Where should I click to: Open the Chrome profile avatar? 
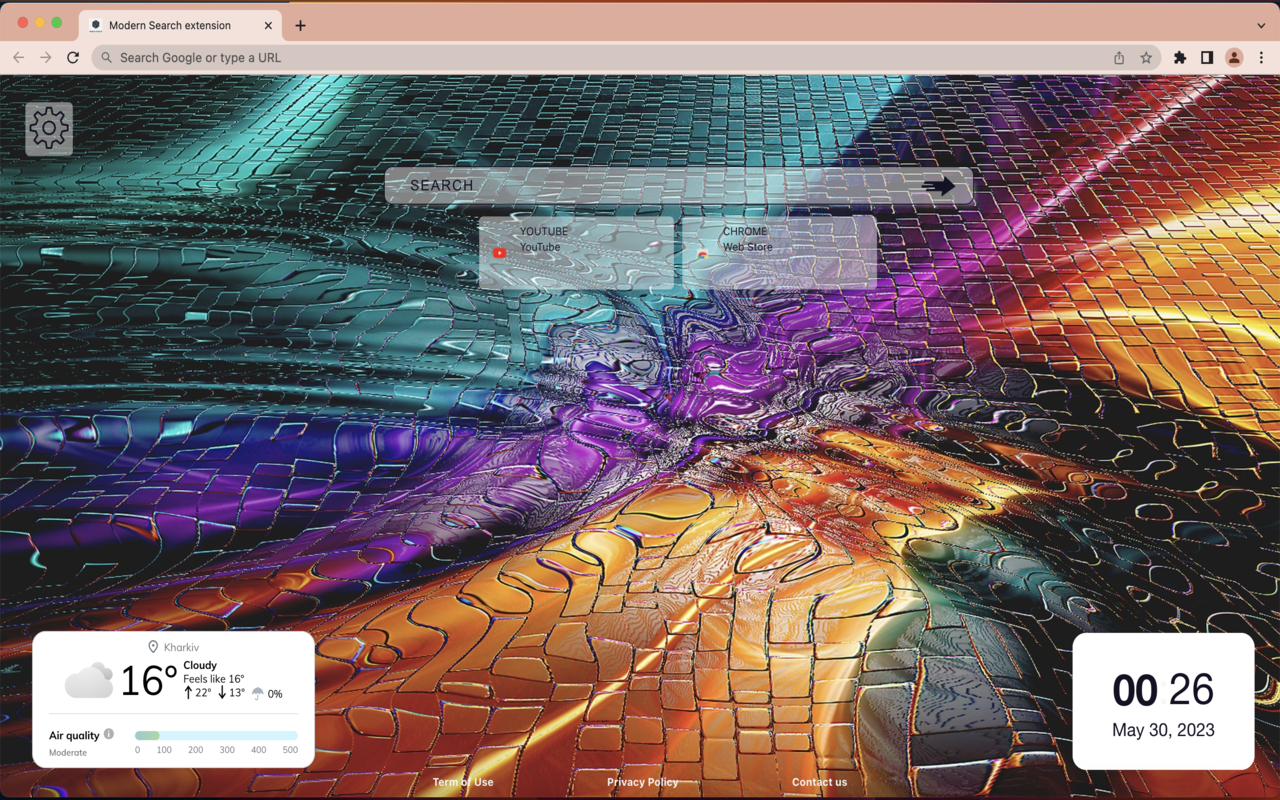click(x=1234, y=58)
